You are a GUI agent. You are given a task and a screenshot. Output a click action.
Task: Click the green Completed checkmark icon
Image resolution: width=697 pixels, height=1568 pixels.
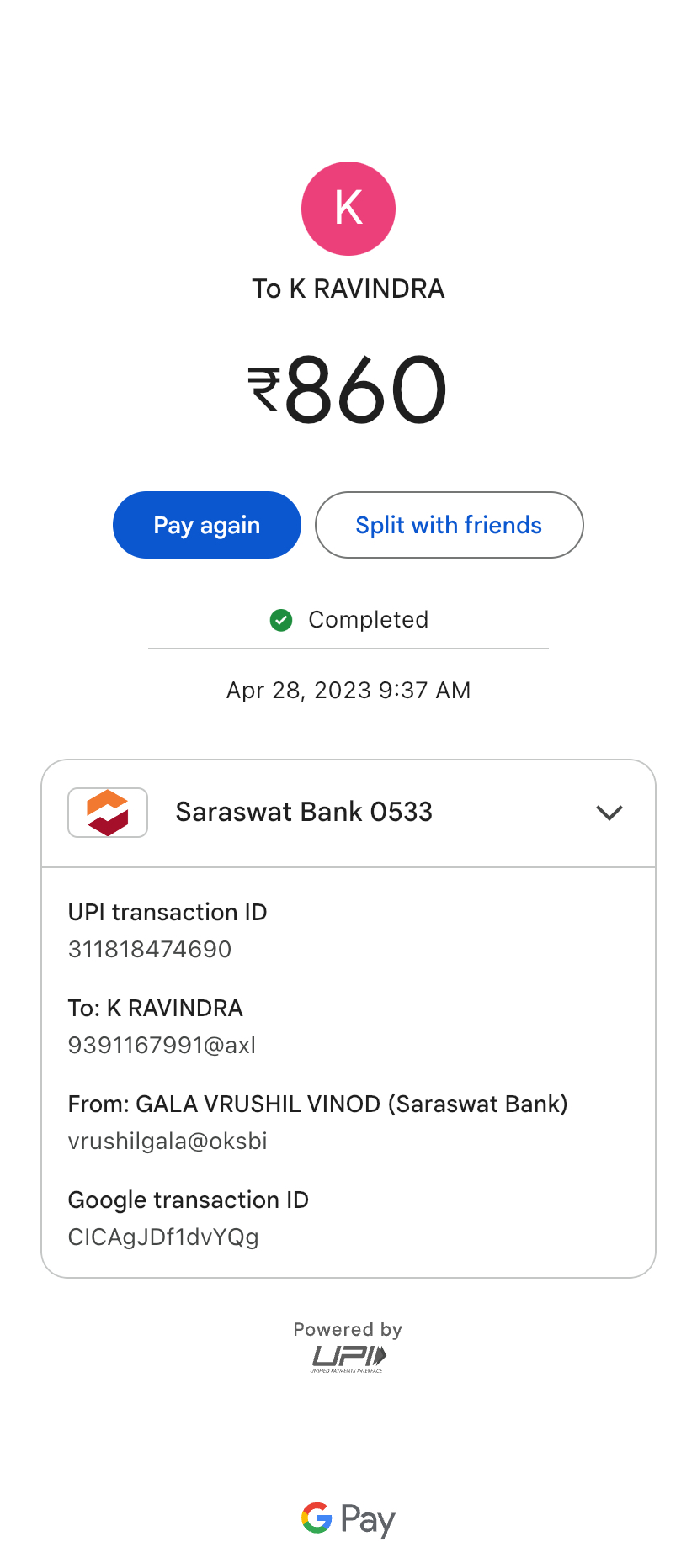(281, 620)
